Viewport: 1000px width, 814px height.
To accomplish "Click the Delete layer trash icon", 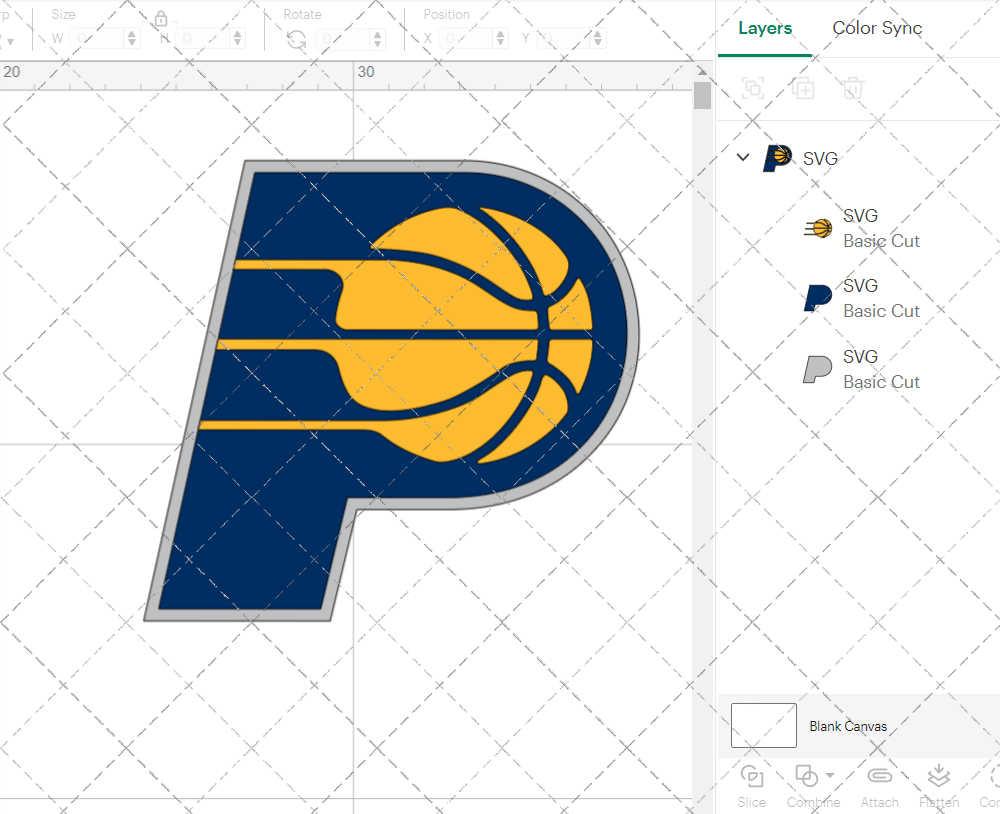I will pos(853,88).
